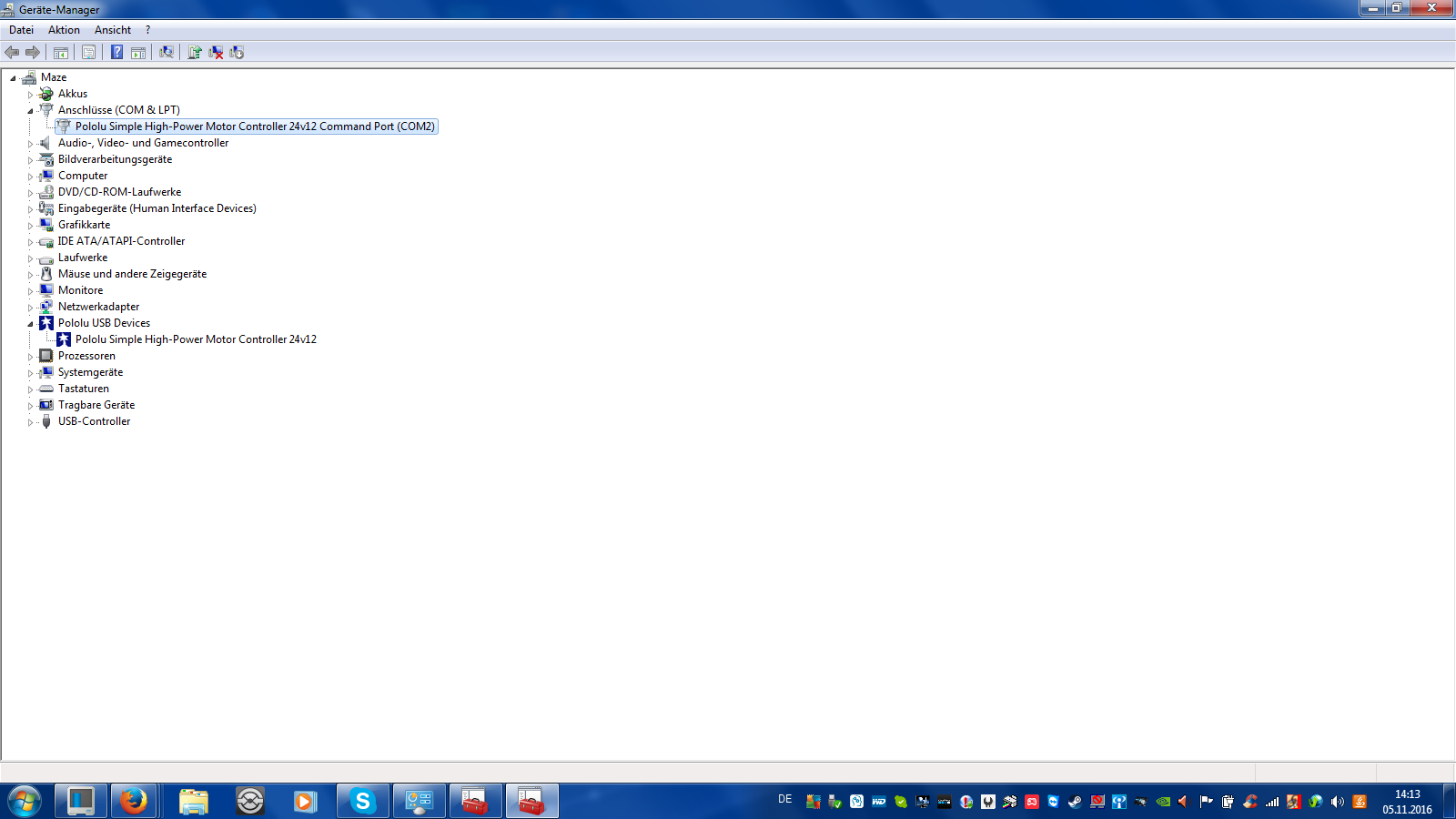The width and height of the screenshot is (1456, 819).
Task: Select the Tastaturen entry
Action: 83,389
